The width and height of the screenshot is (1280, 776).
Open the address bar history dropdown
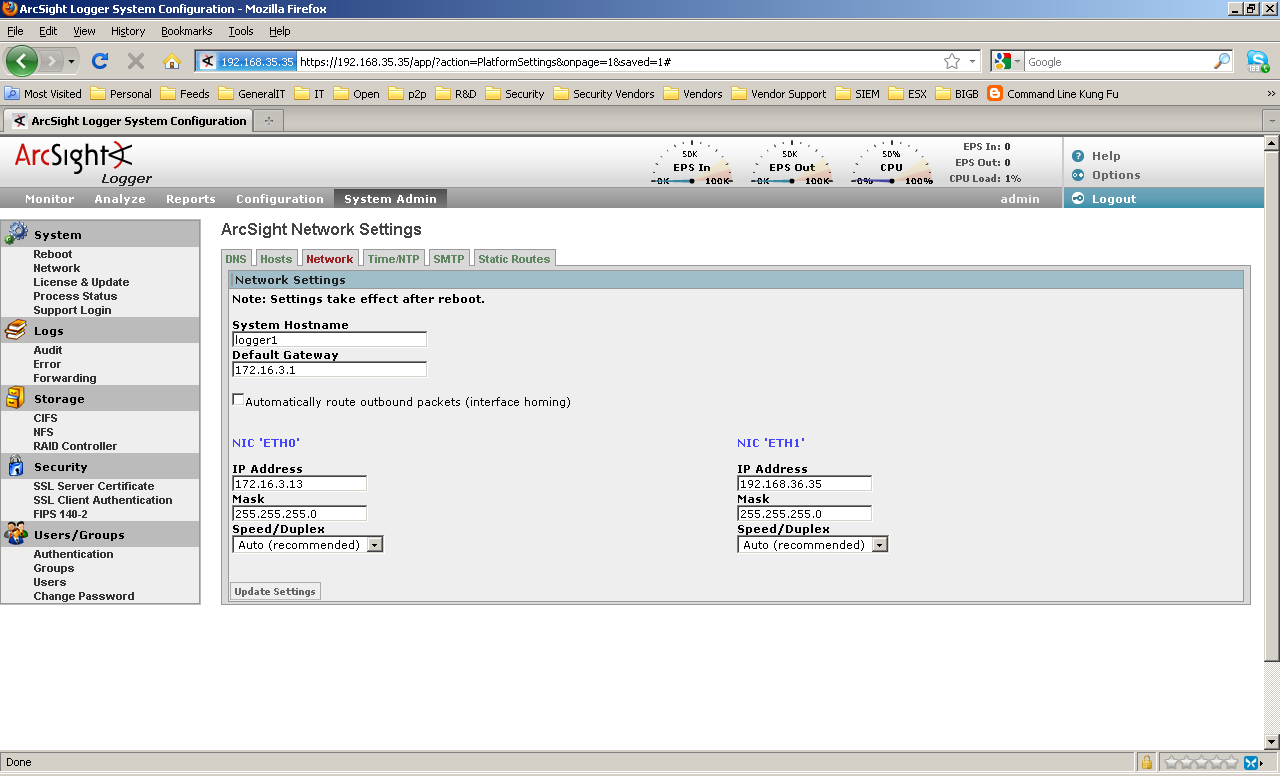click(x=973, y=61)
